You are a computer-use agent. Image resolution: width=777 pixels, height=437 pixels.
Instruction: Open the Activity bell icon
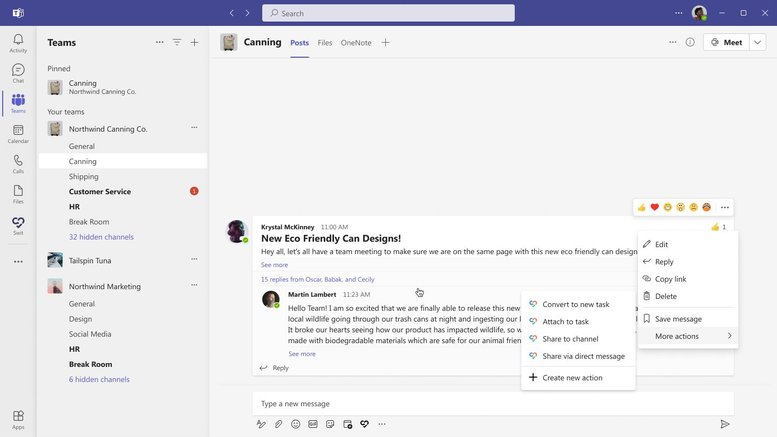tap(18, 43)
